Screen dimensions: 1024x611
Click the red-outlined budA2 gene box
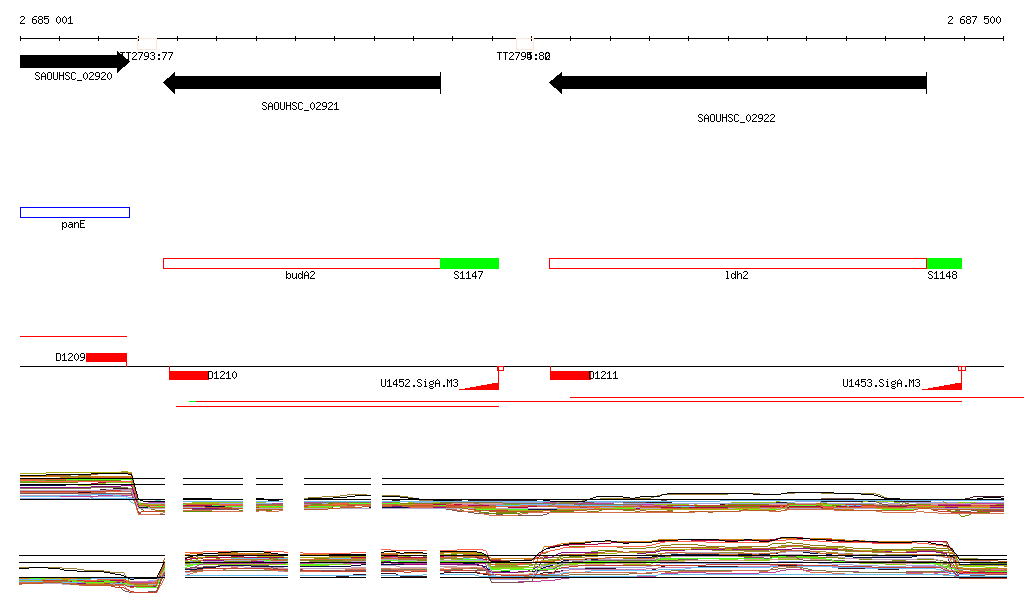[x=301, y=263]
